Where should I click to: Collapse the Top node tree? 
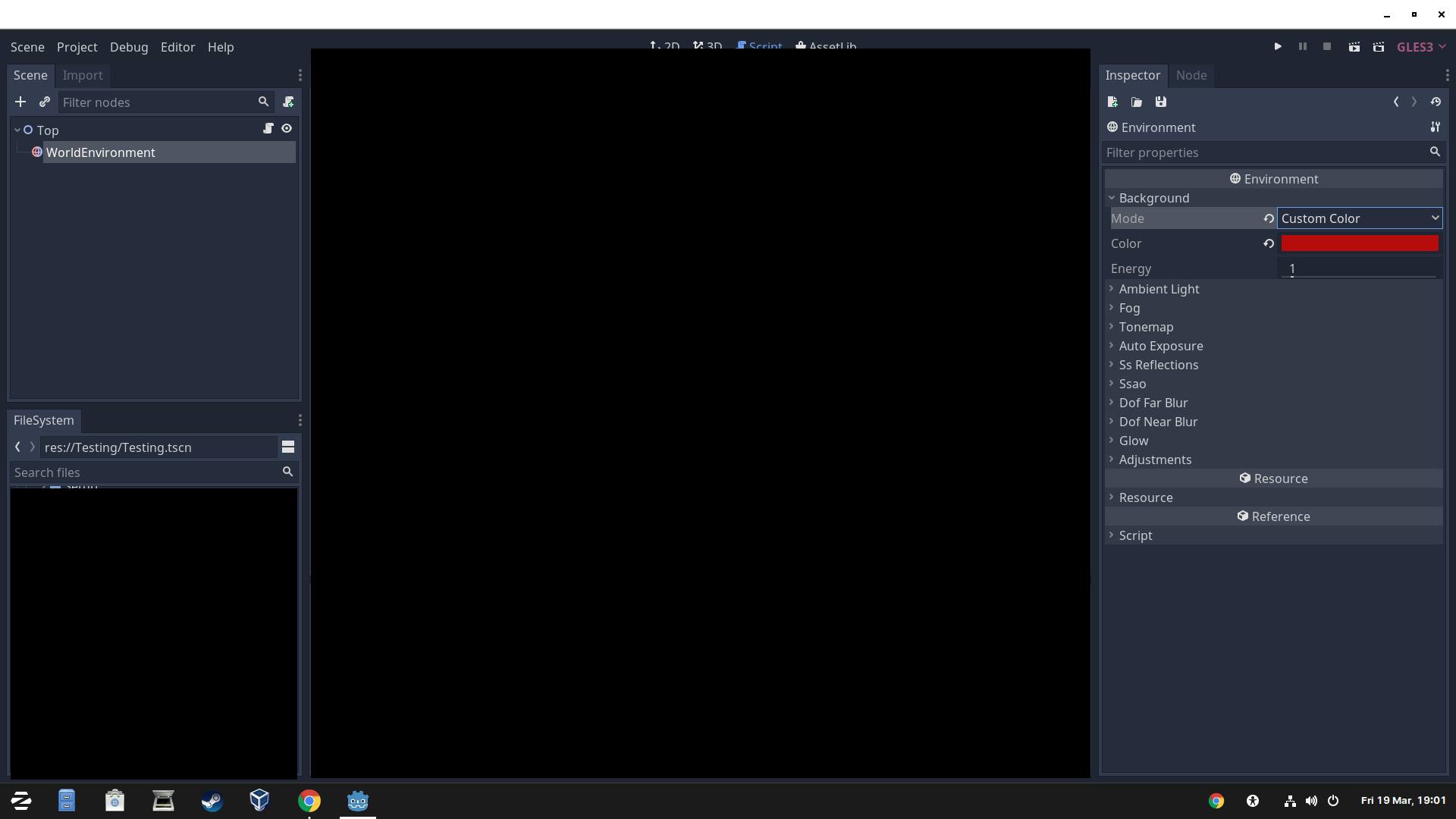[17, 130]
